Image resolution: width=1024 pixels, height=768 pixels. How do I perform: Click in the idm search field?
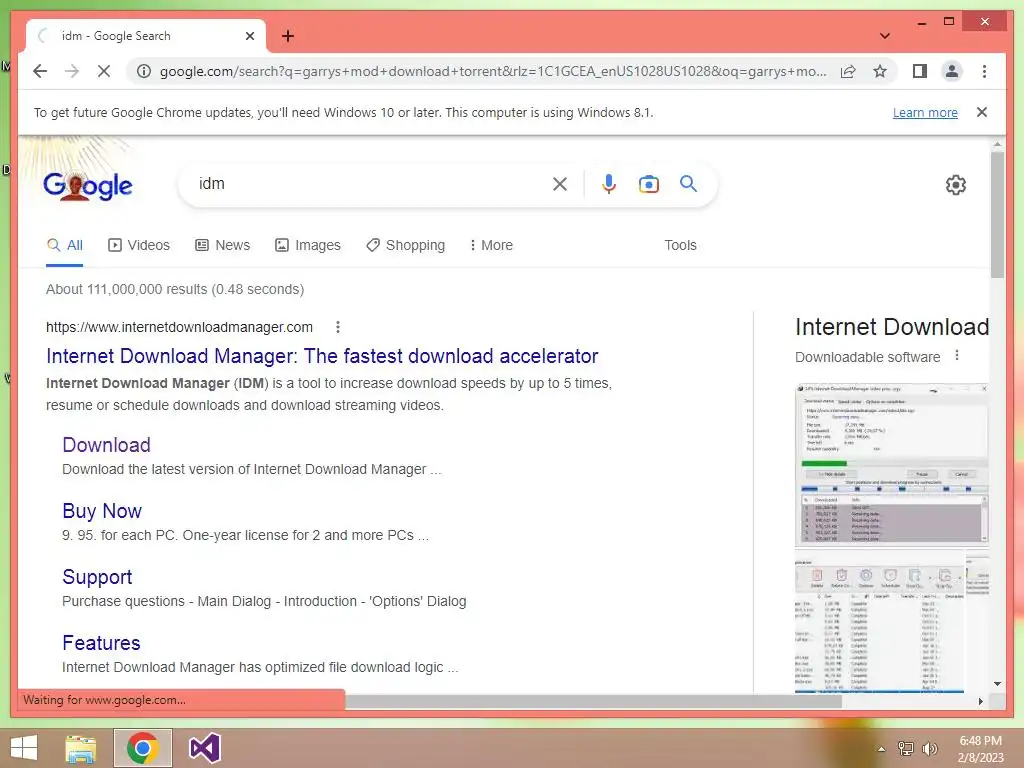click(x=369, y=184)
